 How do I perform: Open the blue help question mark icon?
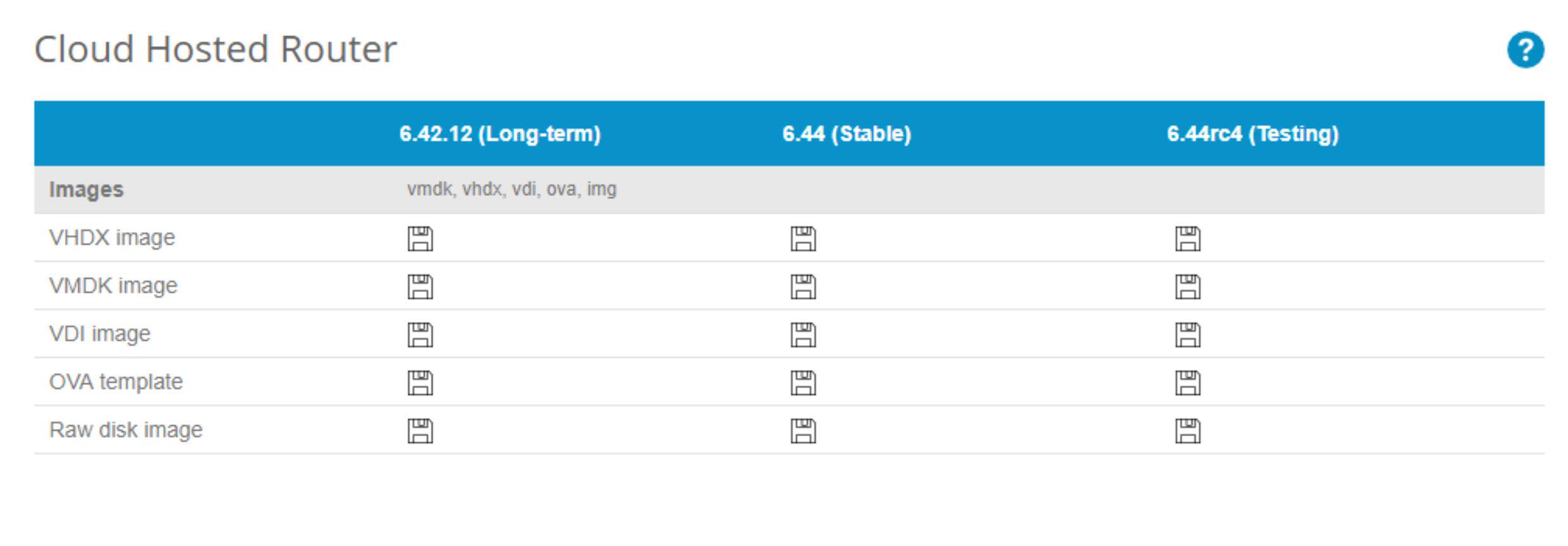[x=1525, y=50]
